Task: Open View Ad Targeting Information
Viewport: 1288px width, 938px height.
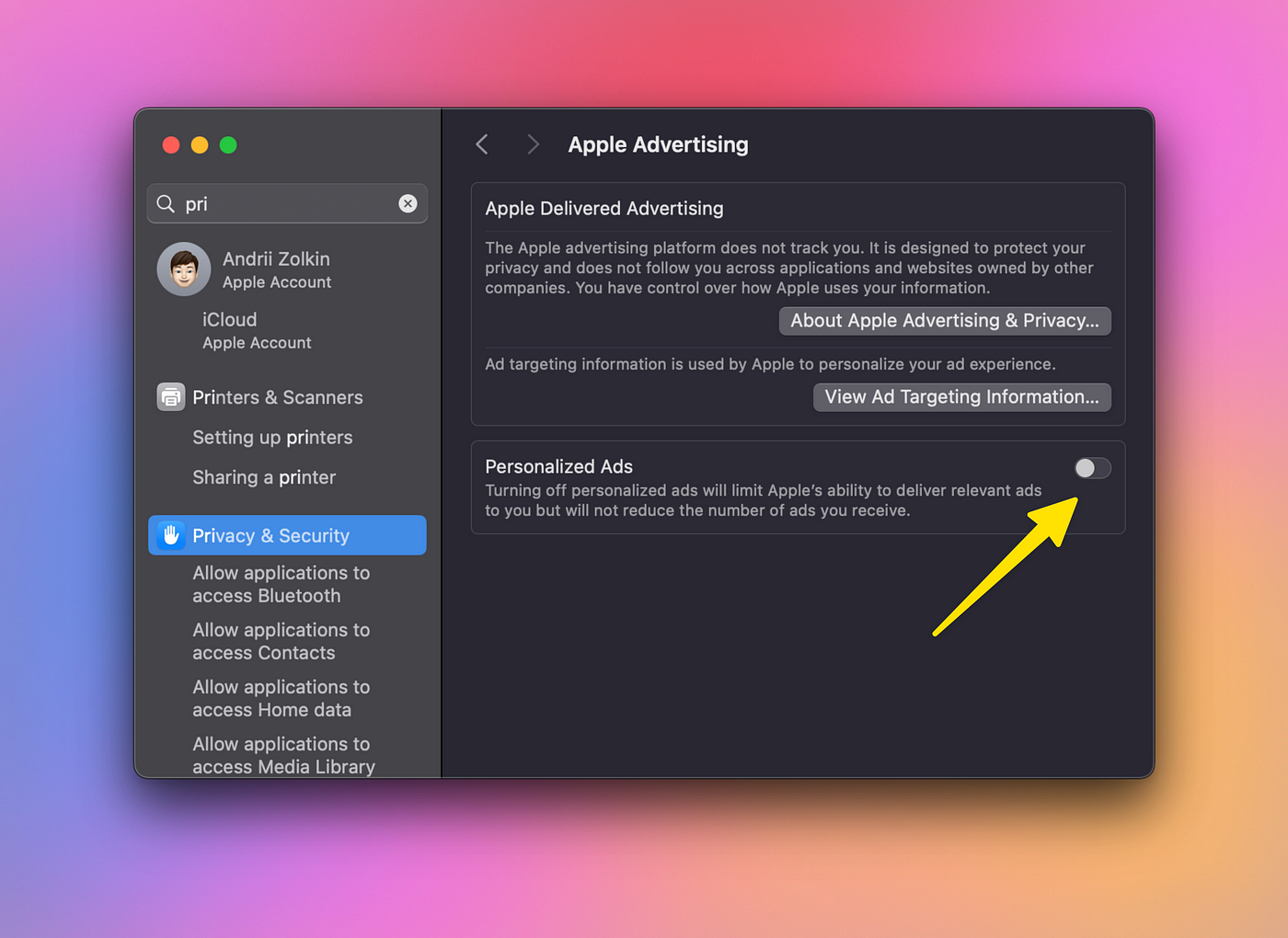Action: point(961,396)
